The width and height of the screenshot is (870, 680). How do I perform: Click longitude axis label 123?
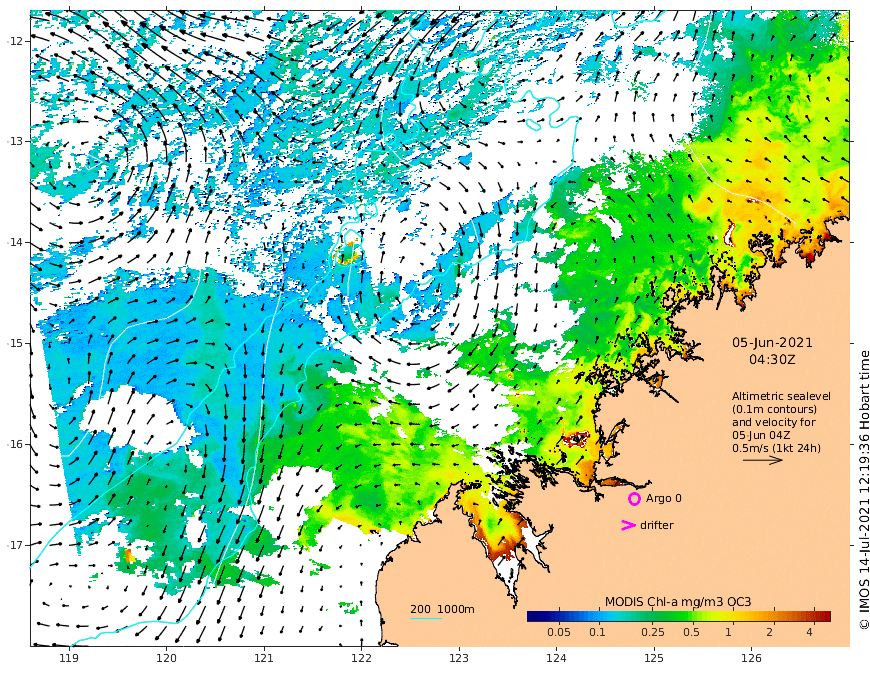[x=459, y=658]
